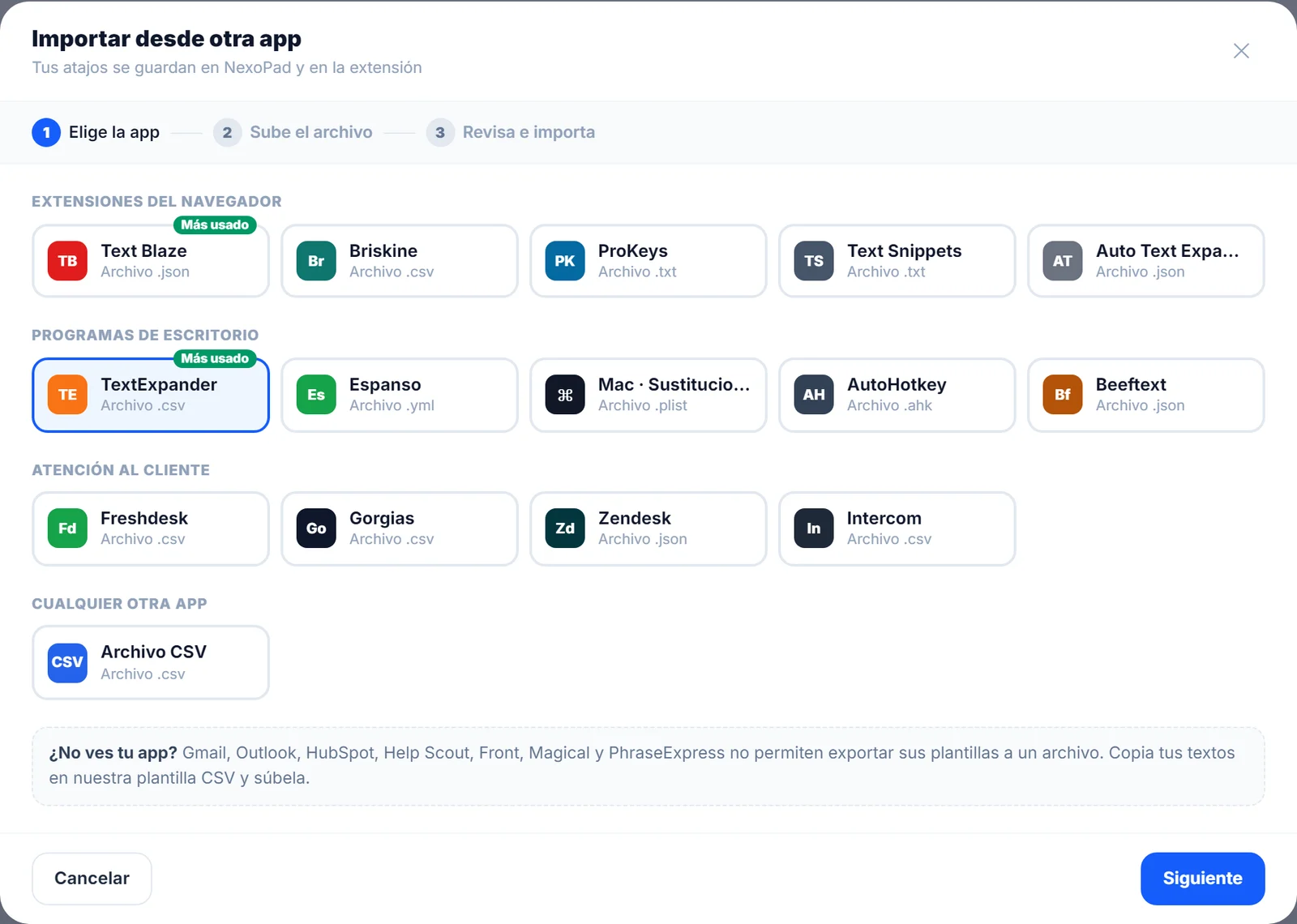Click the 'Archivo CSV' card title
Screen dimensions: 1297x924
tap(153, 652)
